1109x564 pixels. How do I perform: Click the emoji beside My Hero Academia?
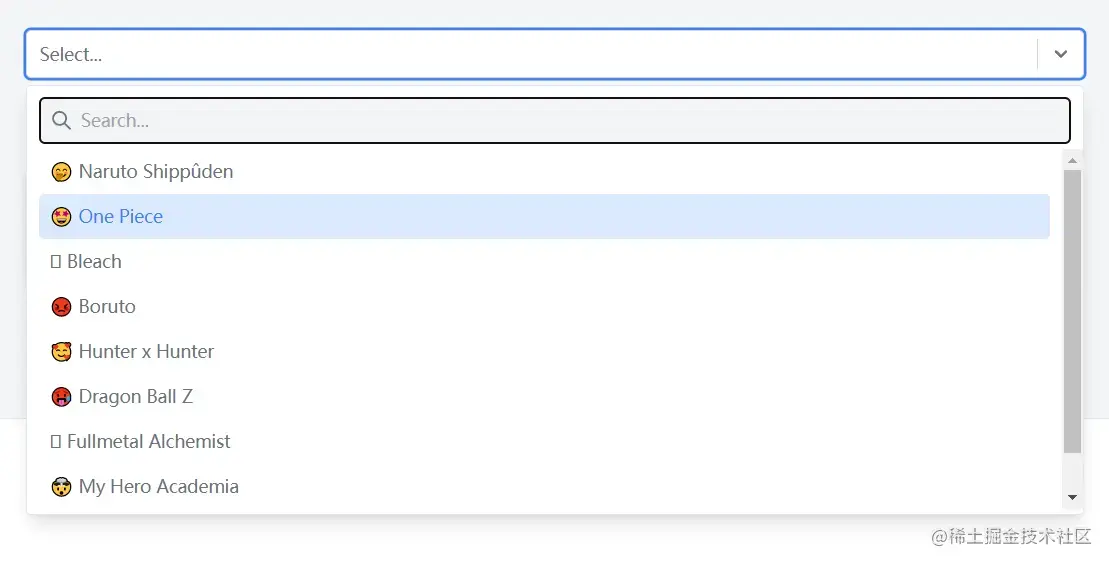click(x=61, y=487)
